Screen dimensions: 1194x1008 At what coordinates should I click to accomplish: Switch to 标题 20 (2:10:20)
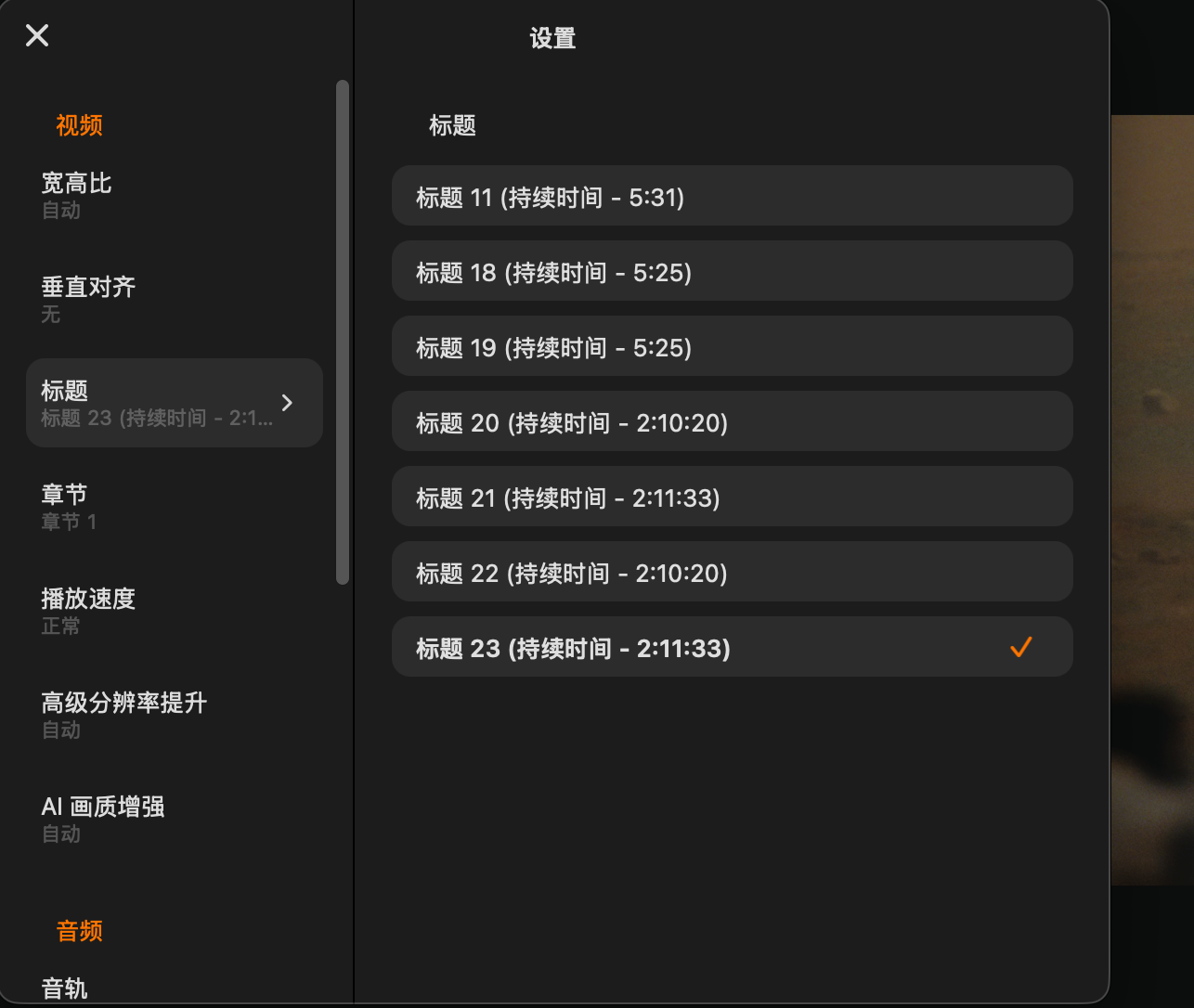point(732,422)
